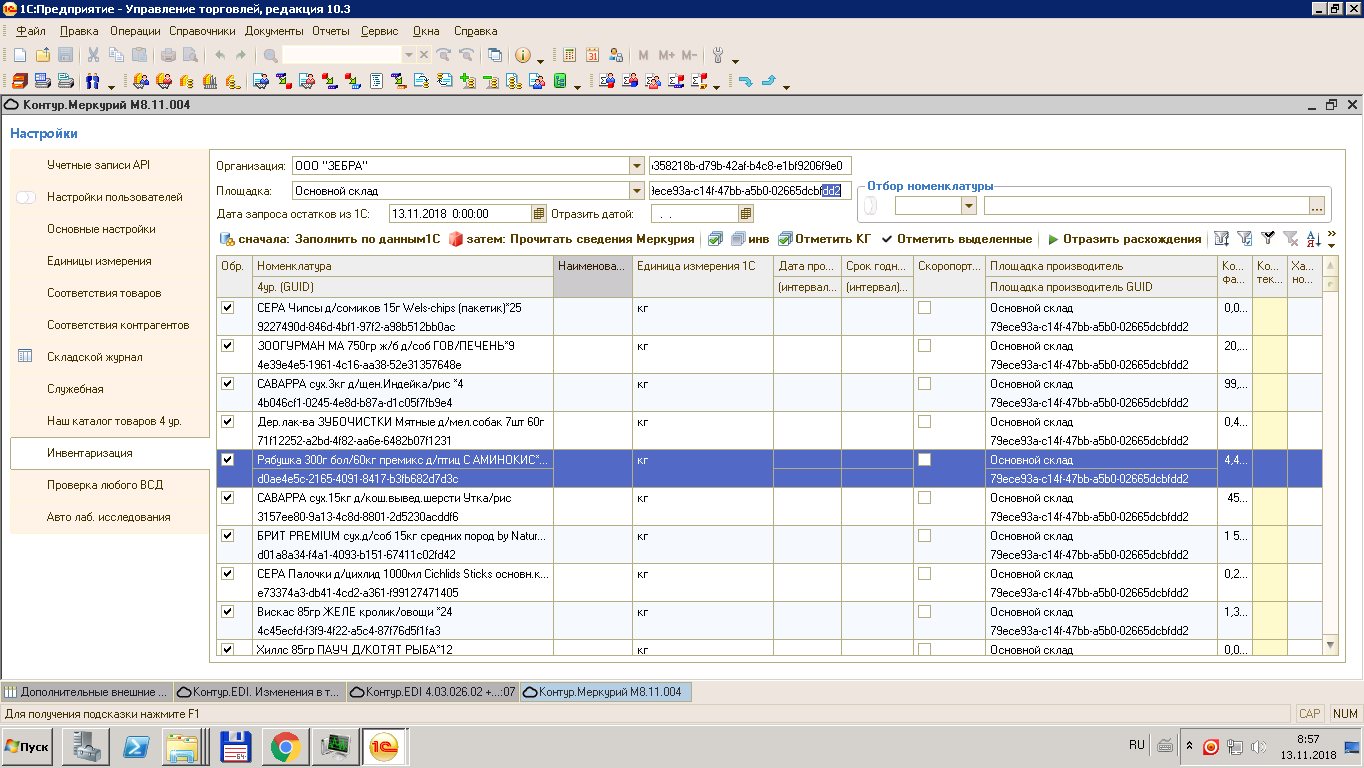This screenshot has height=768, width=1364.
Task: Click the second filter icon in the table toolbar
Action: coord(1244,238)
